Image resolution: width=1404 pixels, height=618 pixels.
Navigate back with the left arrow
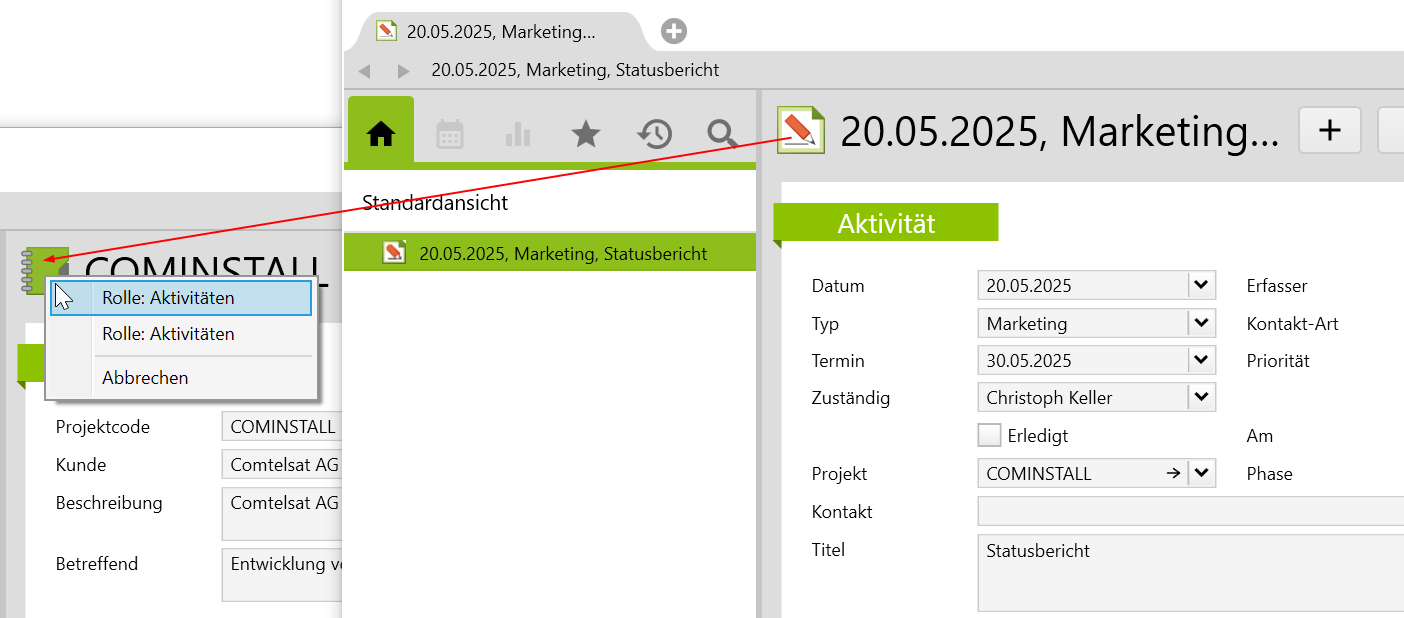(364, 71)
